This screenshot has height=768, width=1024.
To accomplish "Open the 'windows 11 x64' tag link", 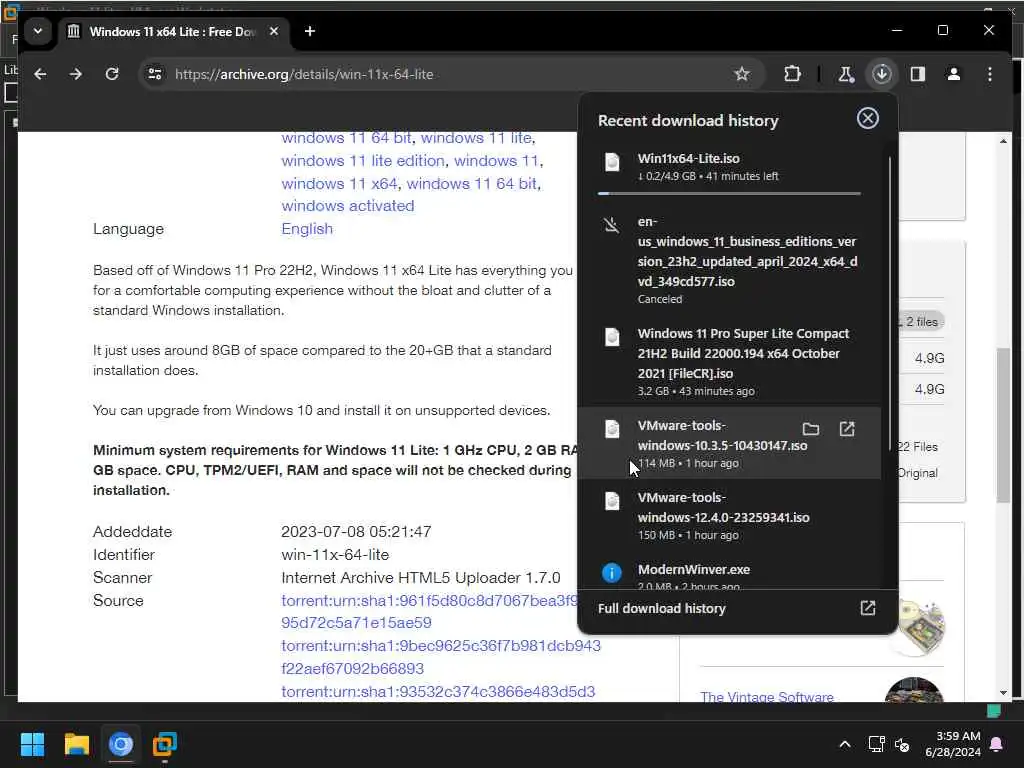I will (339, 184).
